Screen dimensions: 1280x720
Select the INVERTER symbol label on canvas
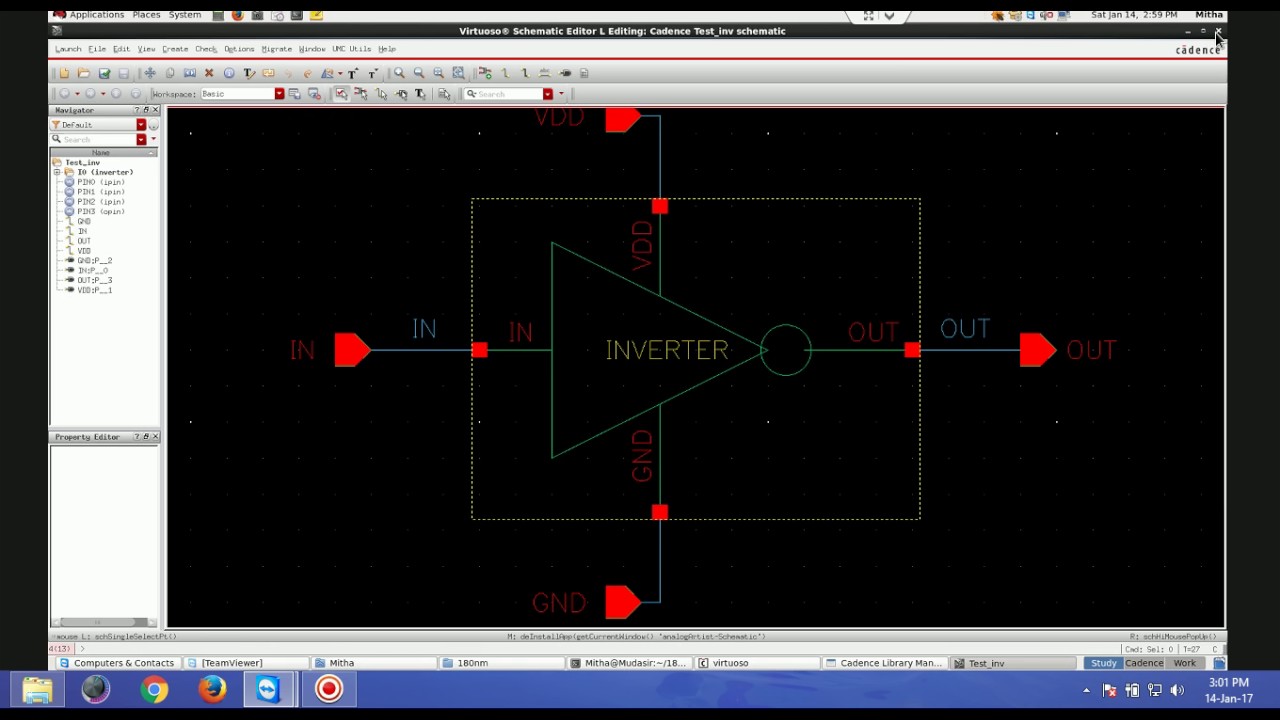[667, 350]
